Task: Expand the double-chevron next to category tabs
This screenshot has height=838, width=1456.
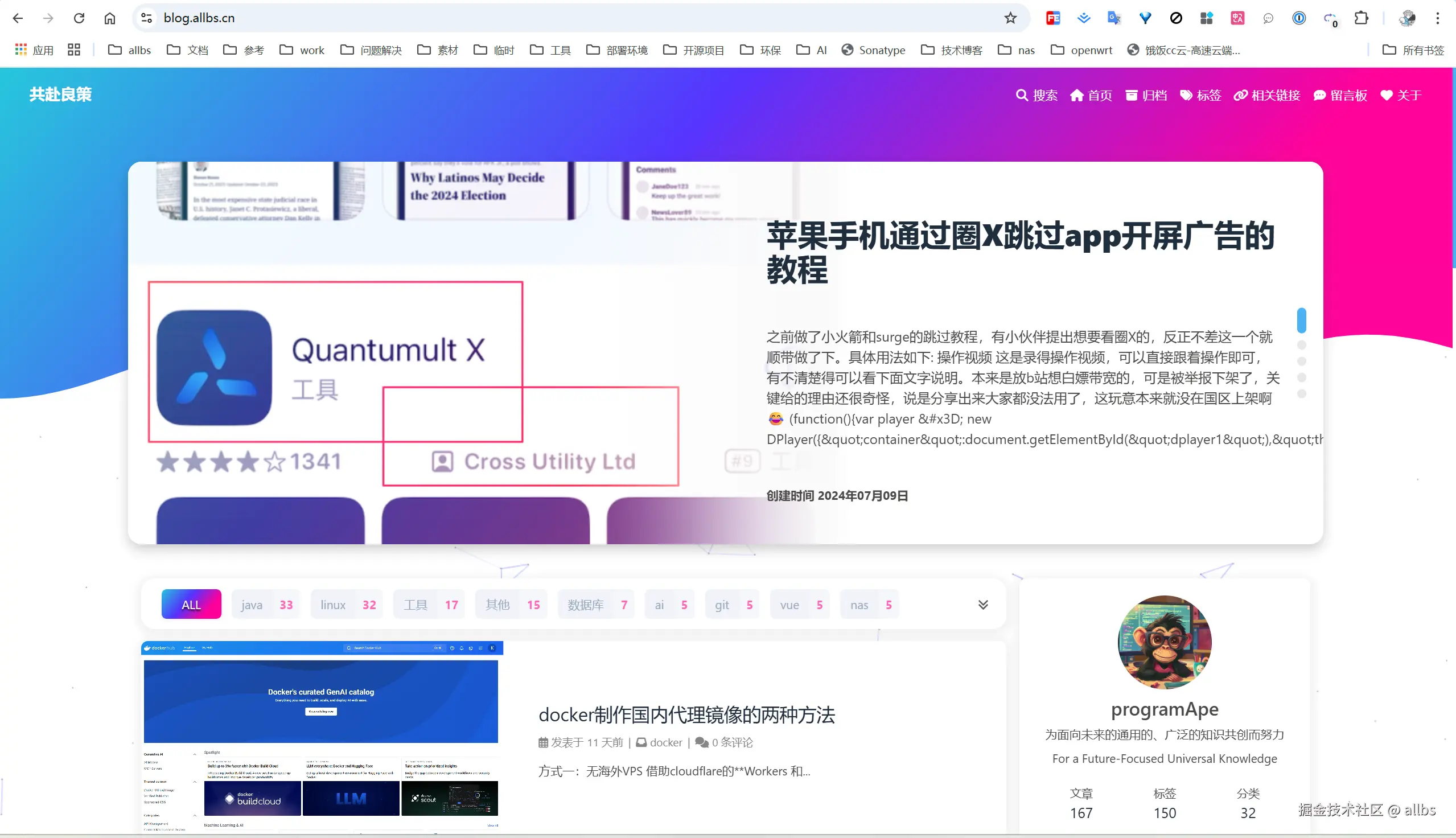Action: (984, 605)
